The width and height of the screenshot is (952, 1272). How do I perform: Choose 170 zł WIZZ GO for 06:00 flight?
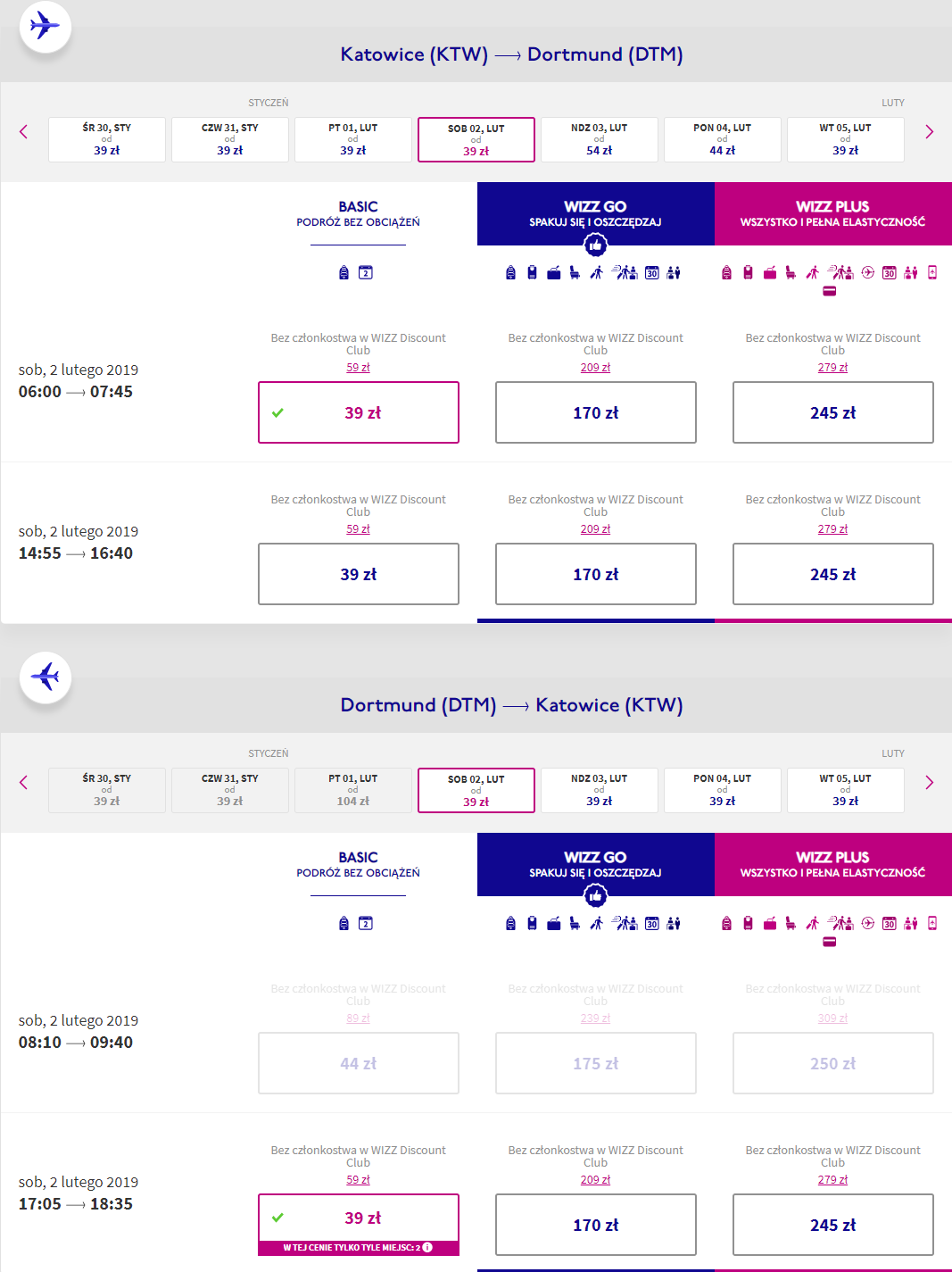click(595, 412)
